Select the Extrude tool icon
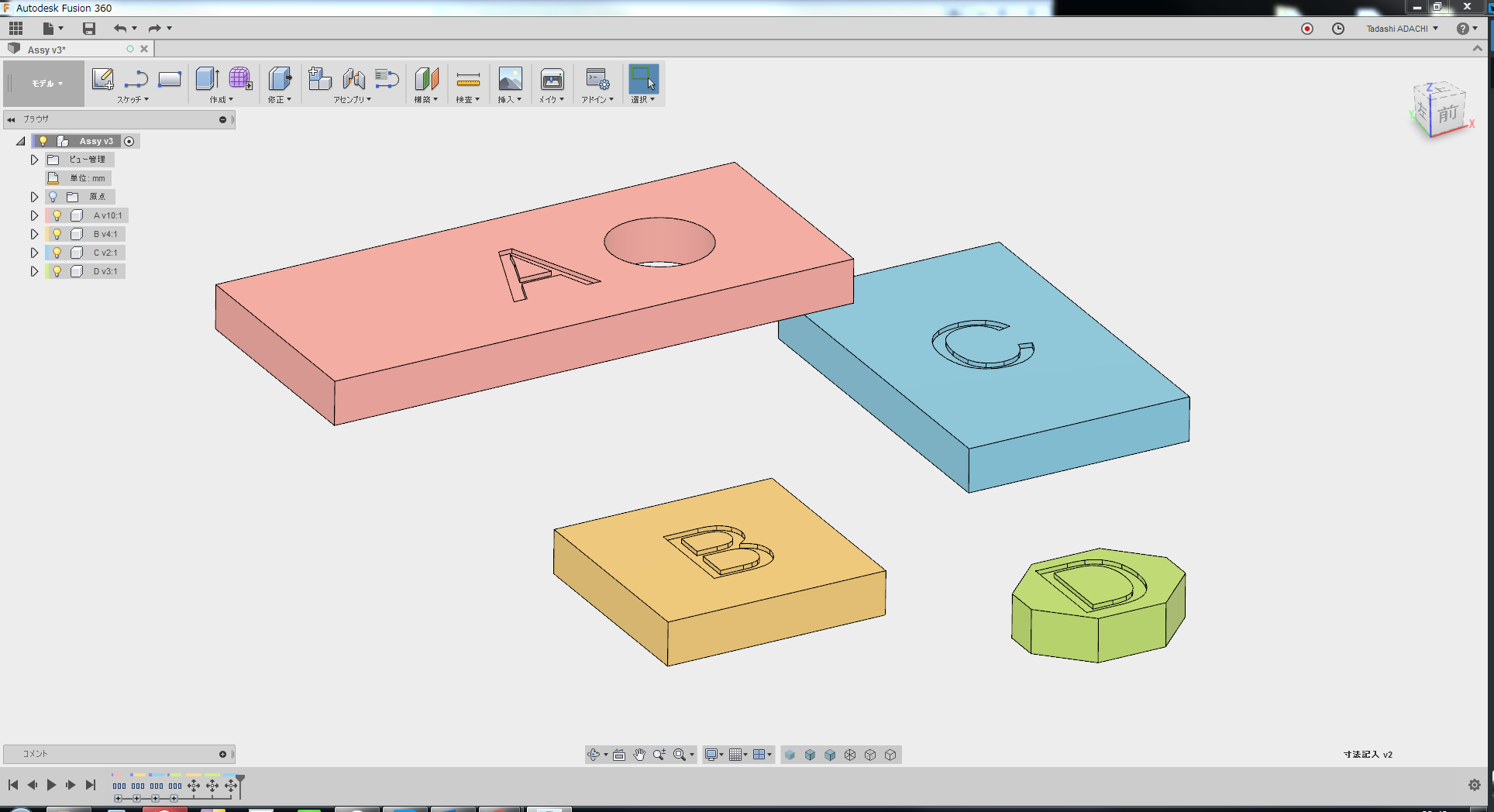The image size is (1494, 812). 206,79
